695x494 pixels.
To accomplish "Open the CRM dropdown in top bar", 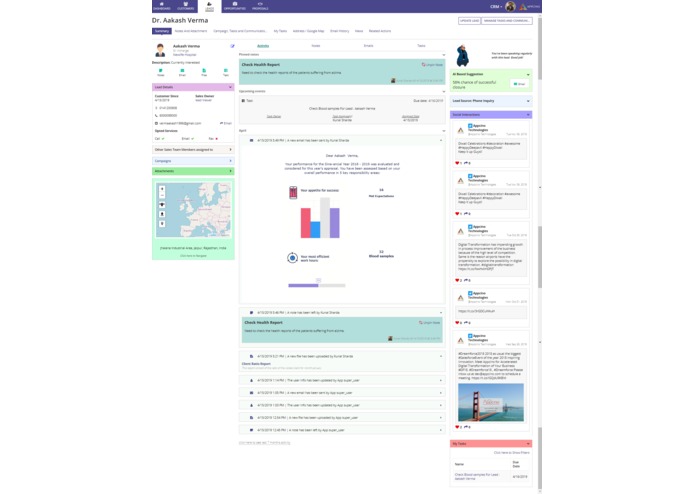I will [x=496, y=7].
